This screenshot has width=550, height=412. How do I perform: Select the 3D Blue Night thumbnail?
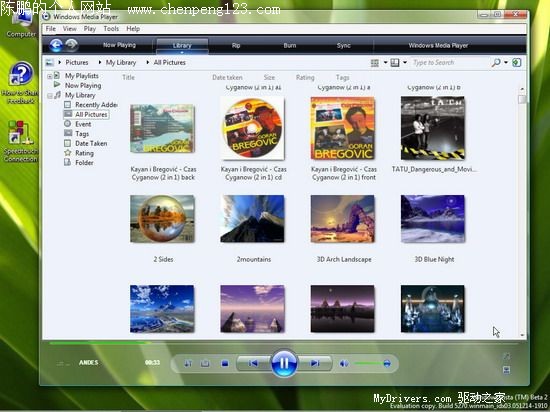[x=433, y=219]
